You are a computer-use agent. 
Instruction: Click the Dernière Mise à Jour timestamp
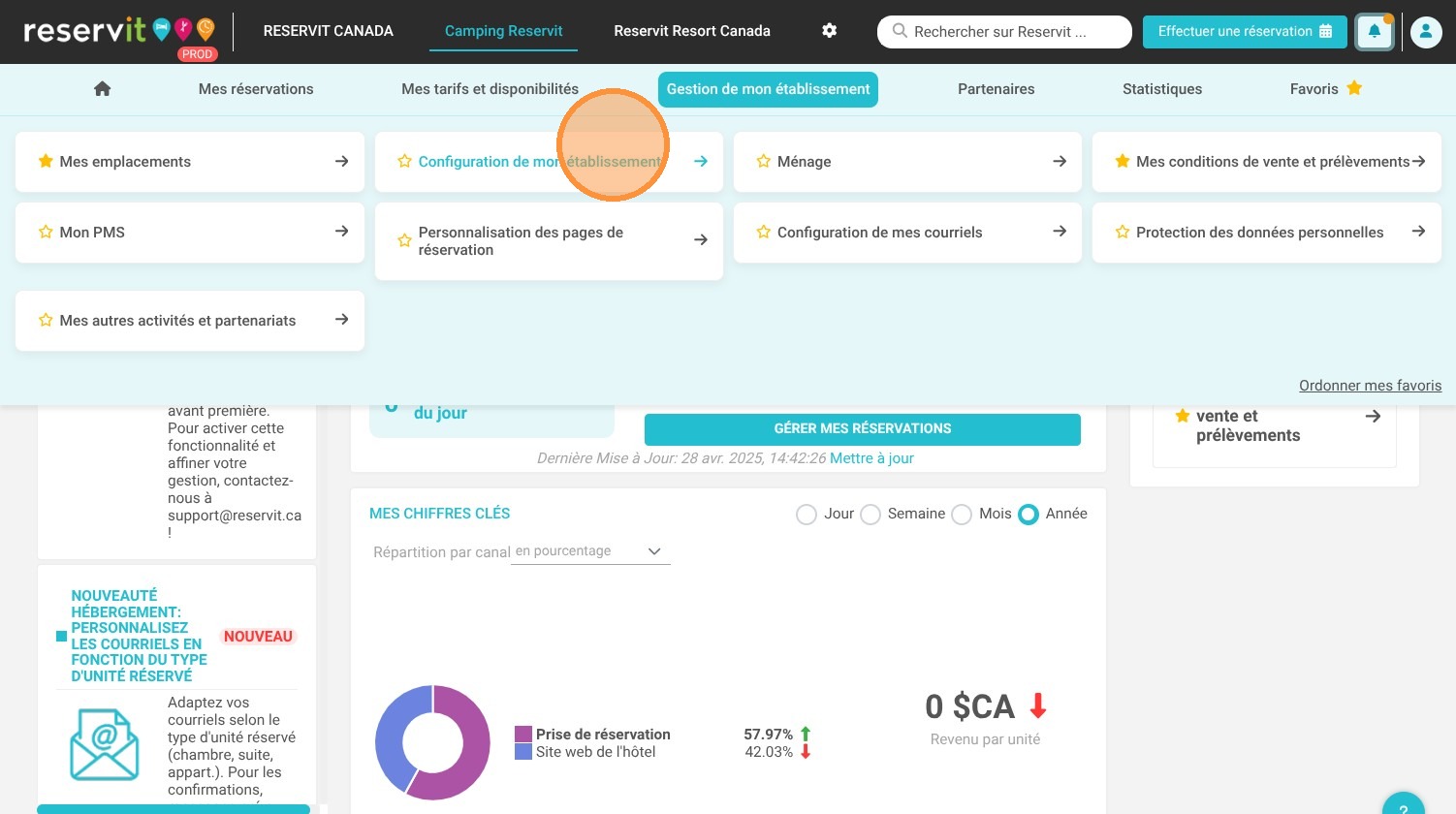[681, 458]
